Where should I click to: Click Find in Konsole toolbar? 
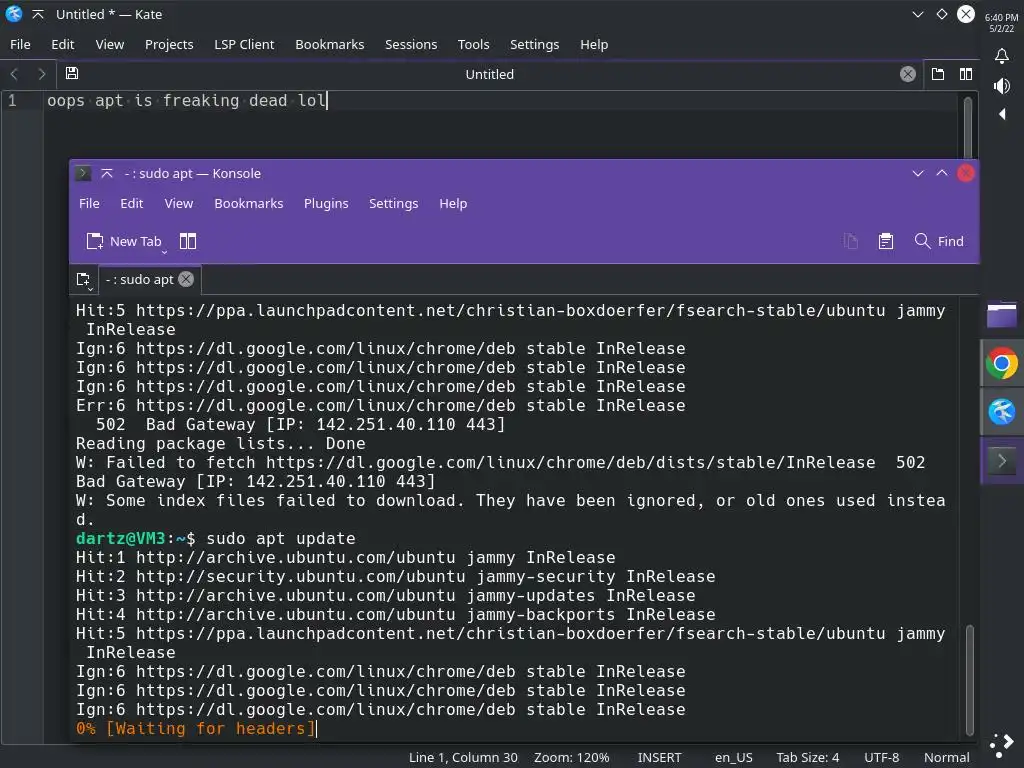click(939, 241)
